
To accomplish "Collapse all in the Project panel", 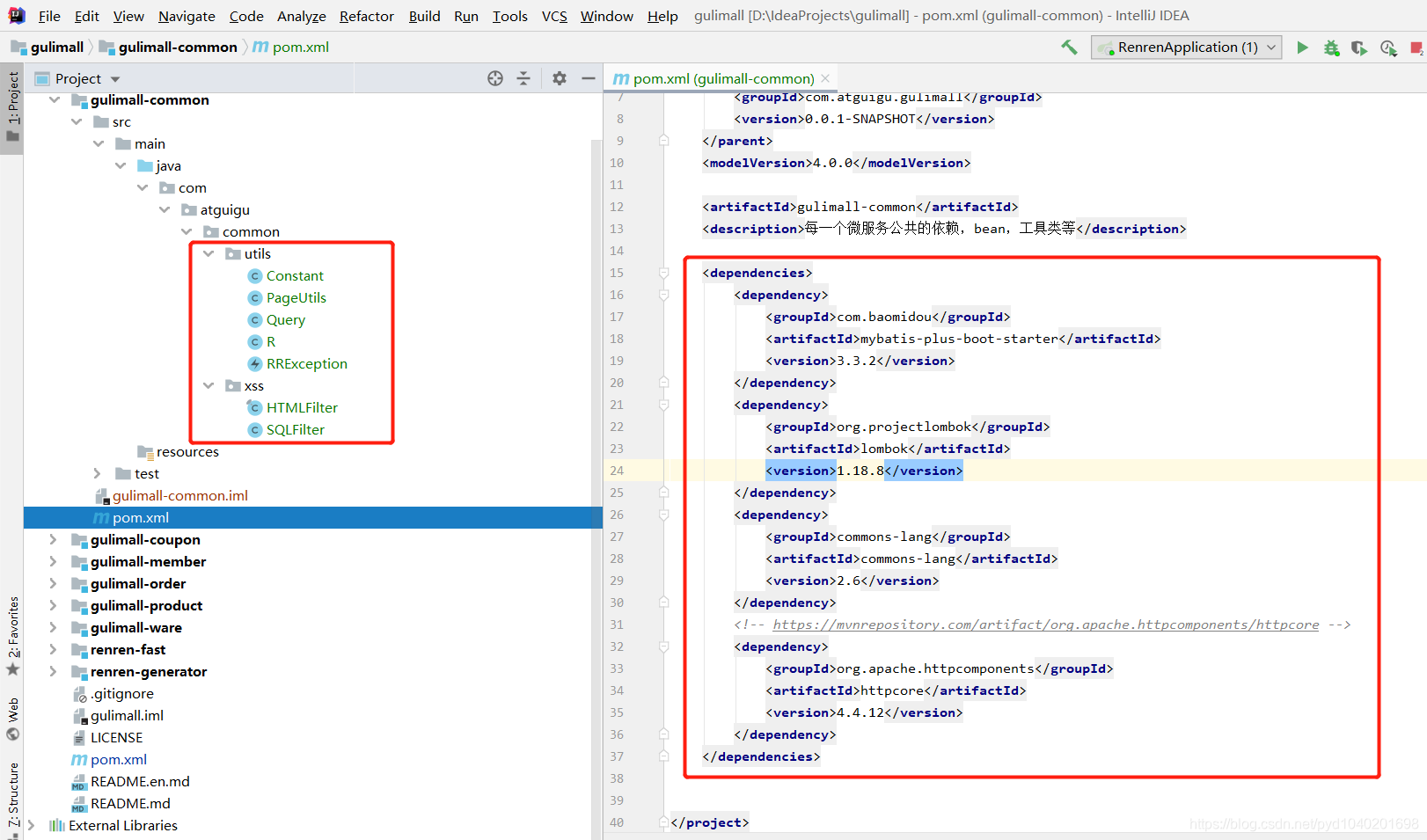I will (523, 78).
